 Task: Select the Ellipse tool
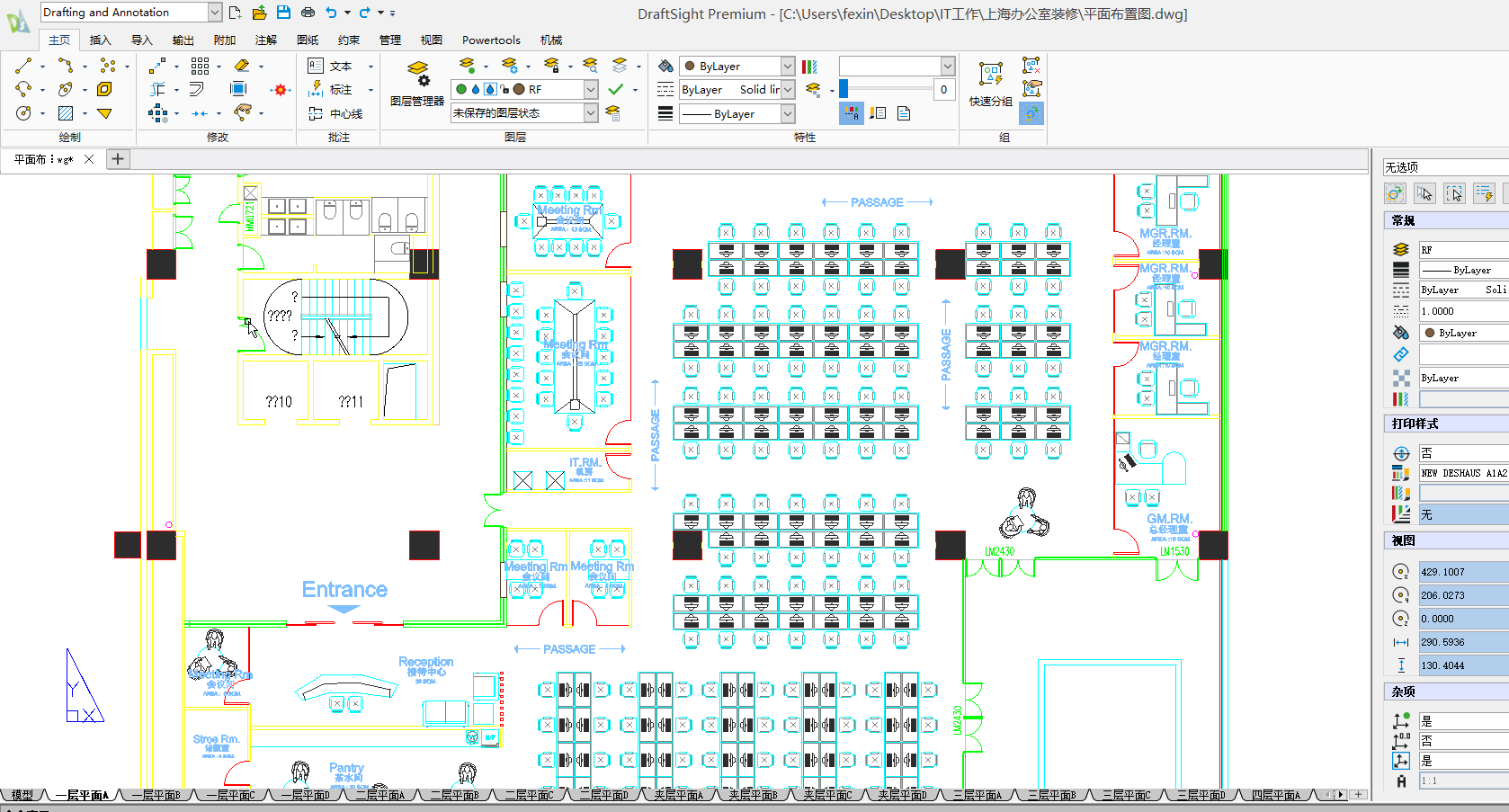[x=66, y=89]
